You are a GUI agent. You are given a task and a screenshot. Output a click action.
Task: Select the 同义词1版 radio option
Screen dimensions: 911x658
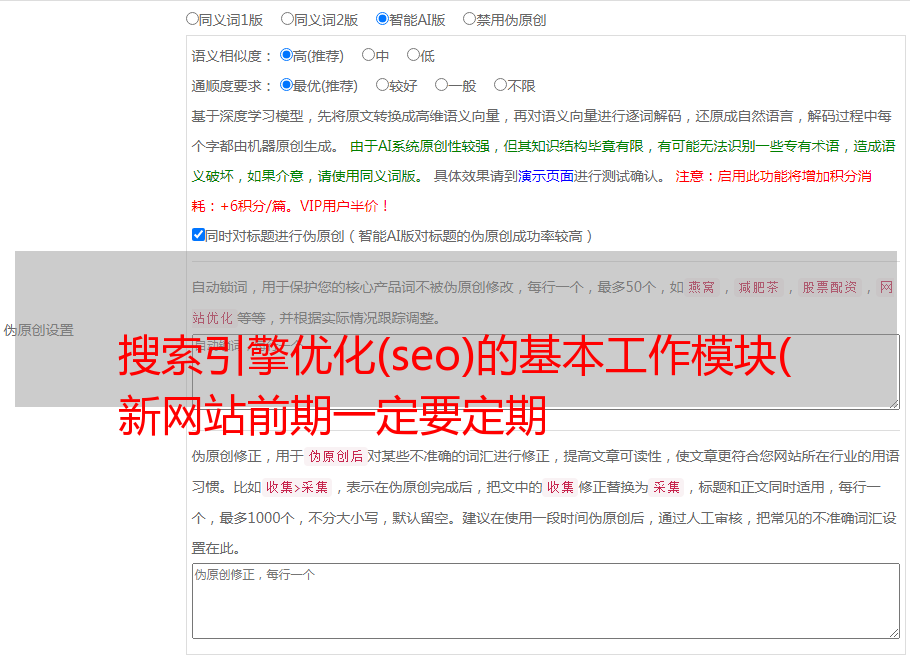click(x=193, y=19)
